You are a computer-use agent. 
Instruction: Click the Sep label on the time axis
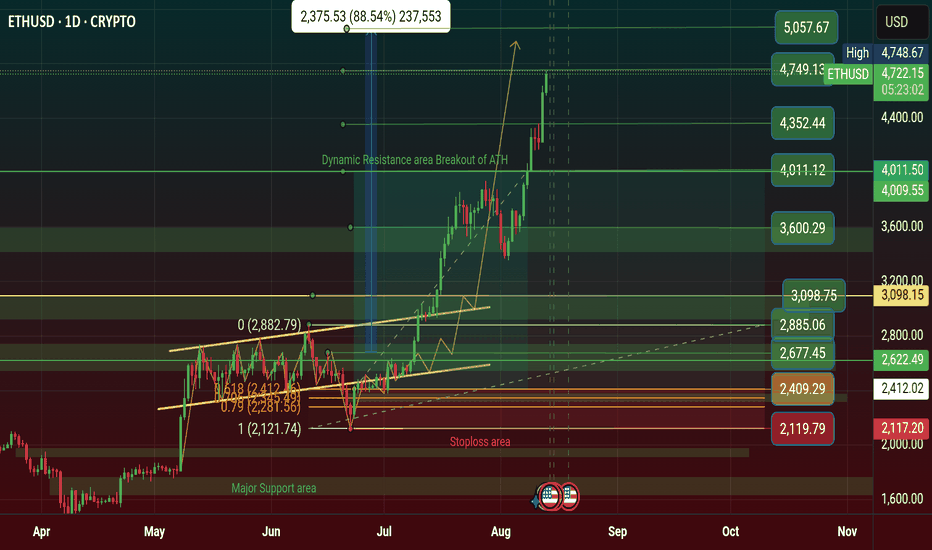coord(617,532)
